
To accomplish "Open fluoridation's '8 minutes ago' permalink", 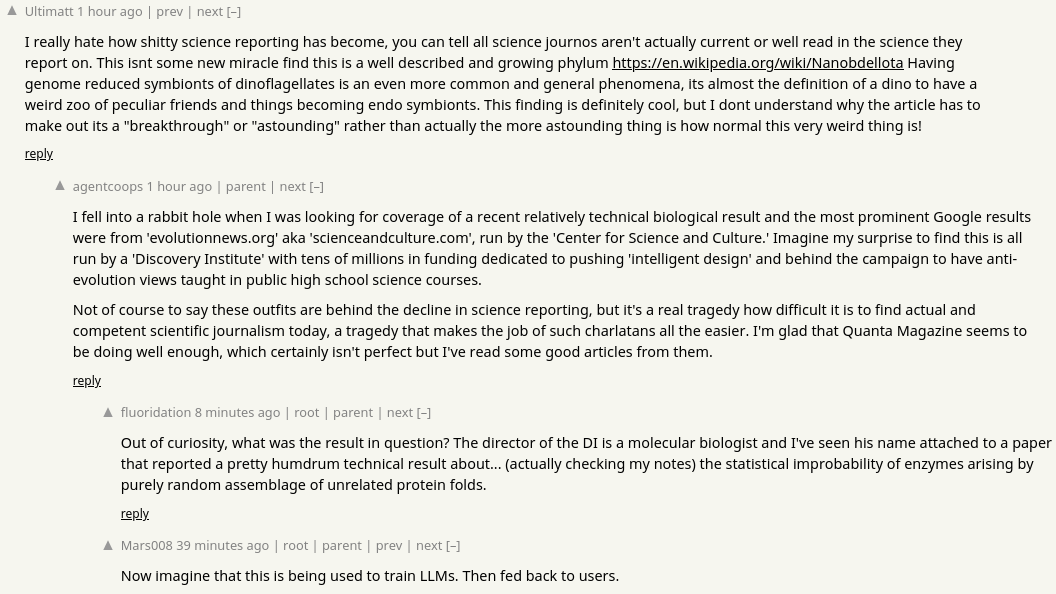I will (x=237, y=413).
